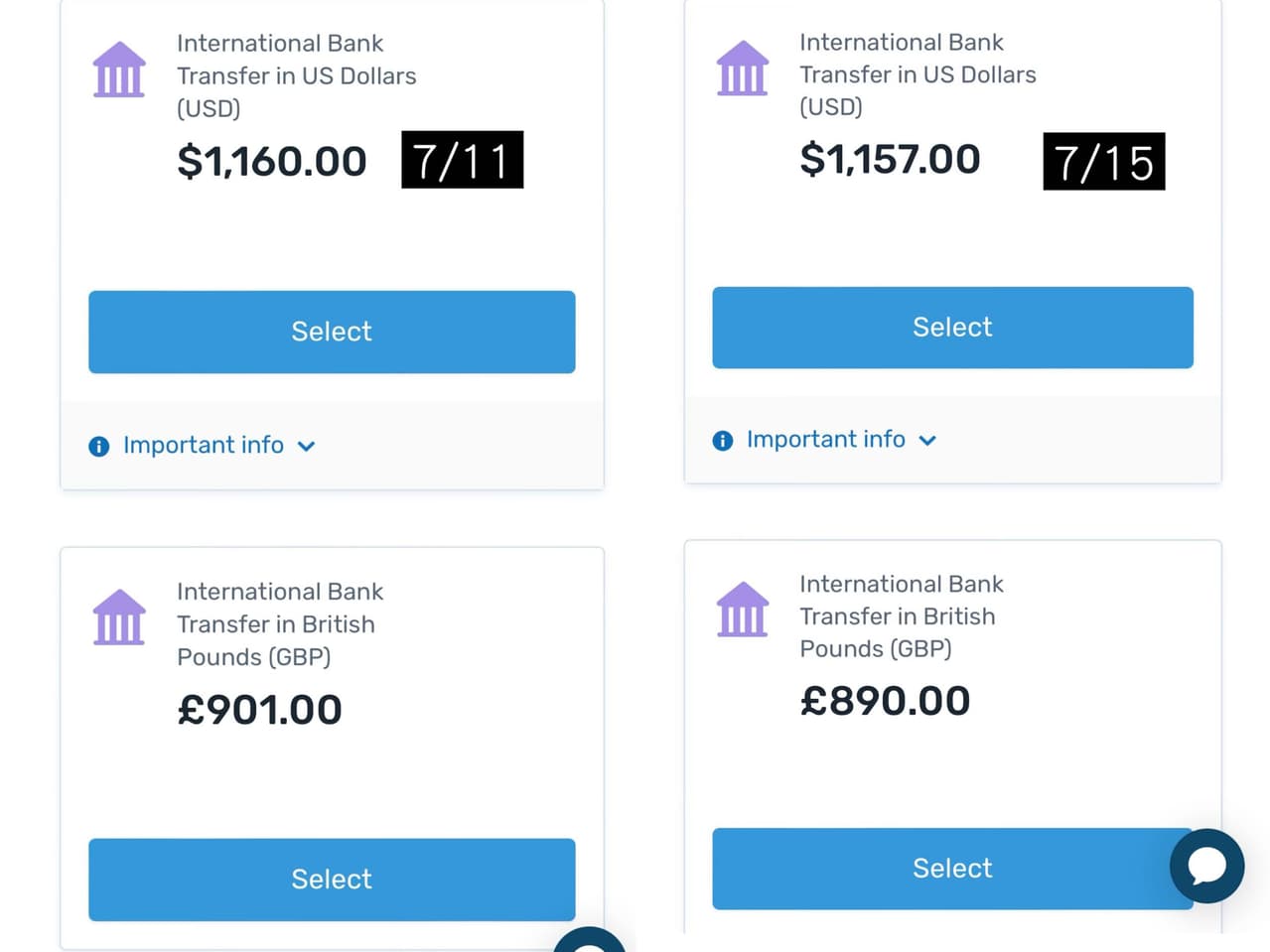Click the $1,157.00 price amount
Image resolution: width=1270 pixels, height=952 pixels.
click(890, 160)
